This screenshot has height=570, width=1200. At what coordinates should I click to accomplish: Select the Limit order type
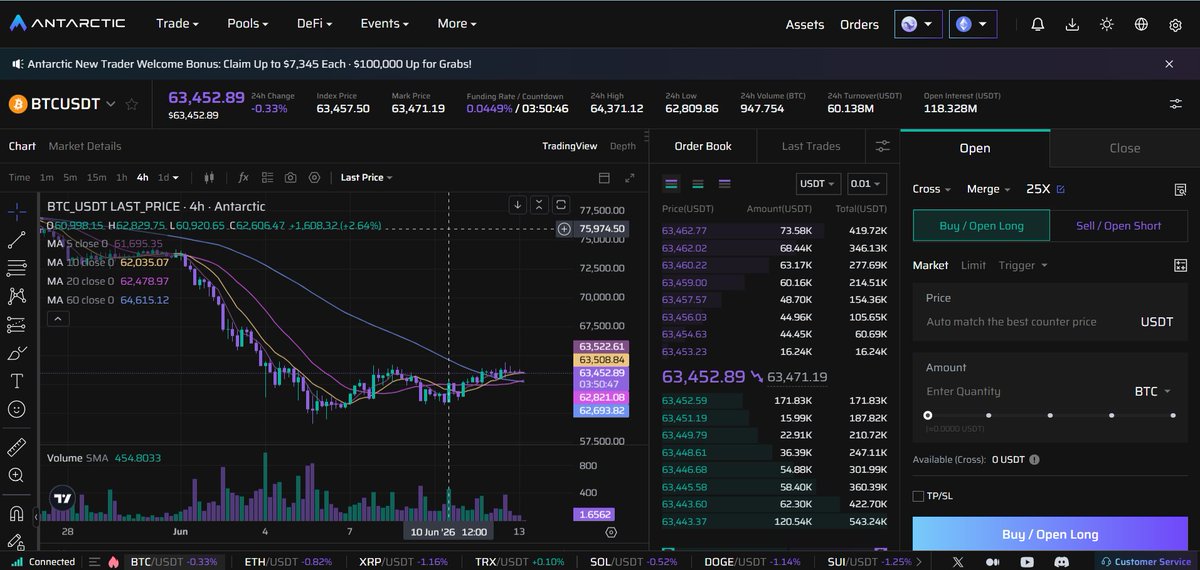coord(973,265)
